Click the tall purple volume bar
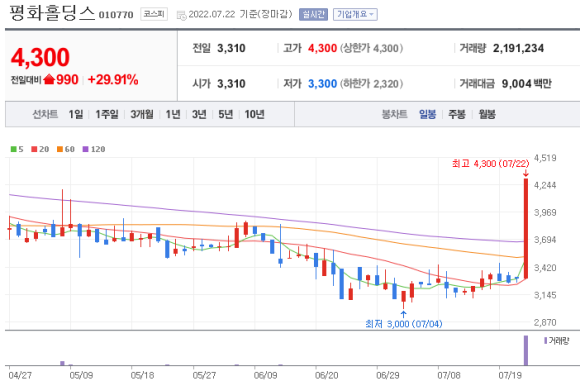 coord(526,350)
